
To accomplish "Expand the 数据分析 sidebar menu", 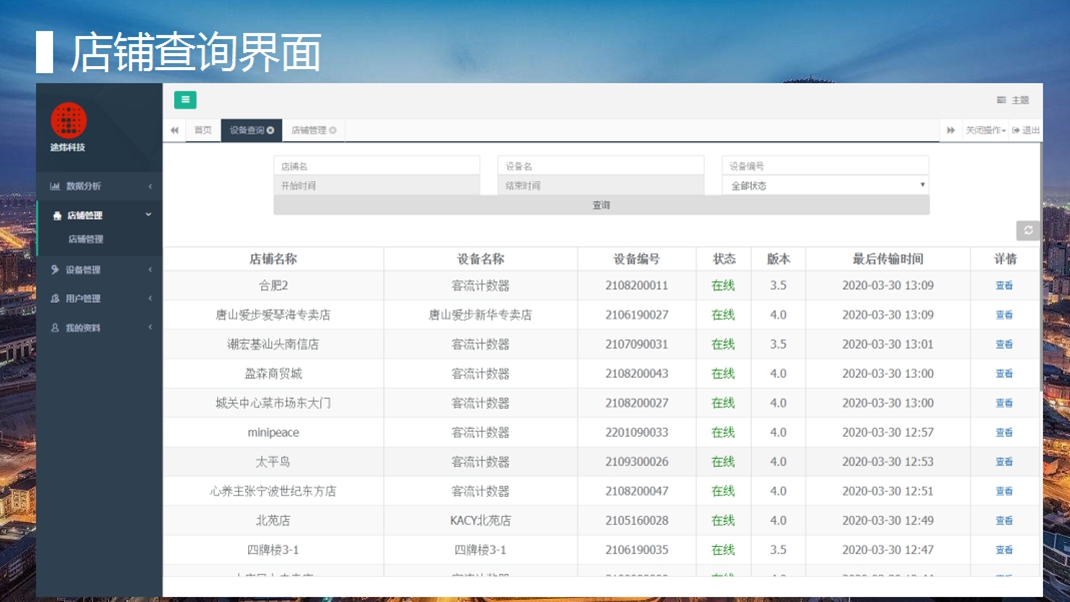I will (100, 186).
